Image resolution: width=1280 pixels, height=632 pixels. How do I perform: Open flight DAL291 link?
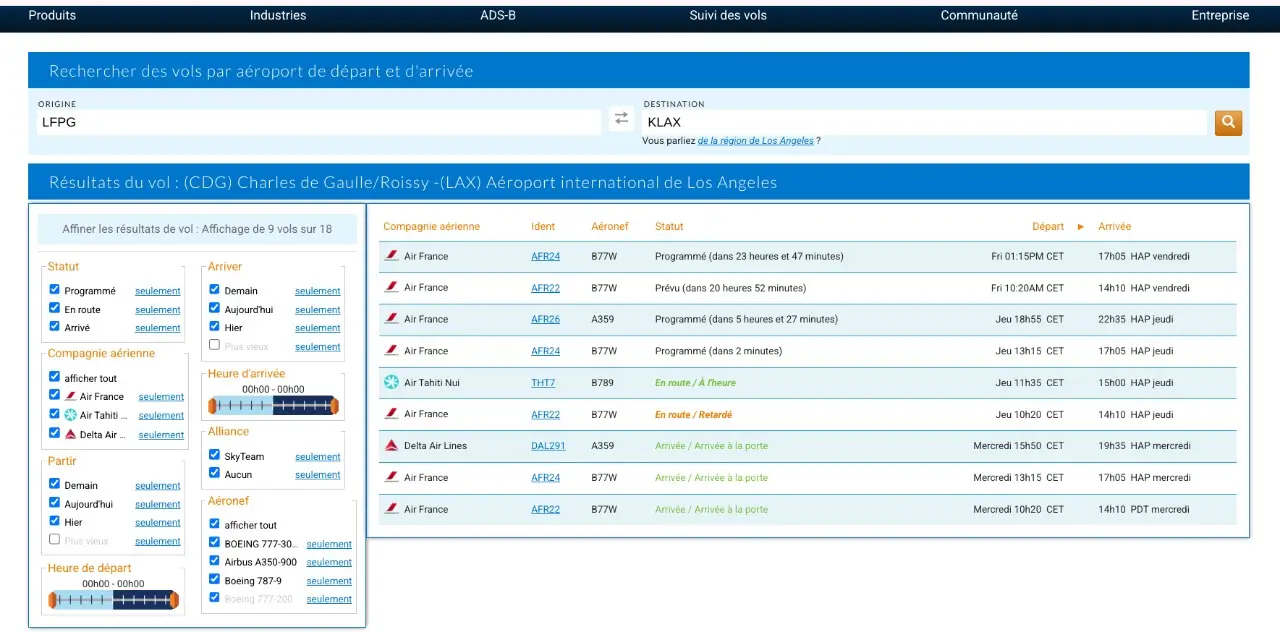click(548, 446)
